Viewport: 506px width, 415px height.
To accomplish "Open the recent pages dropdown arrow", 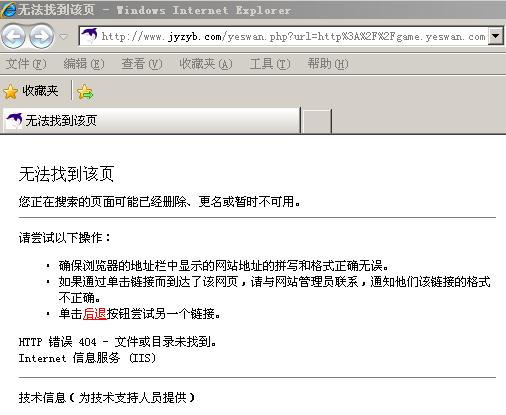I will click(64, 36).
